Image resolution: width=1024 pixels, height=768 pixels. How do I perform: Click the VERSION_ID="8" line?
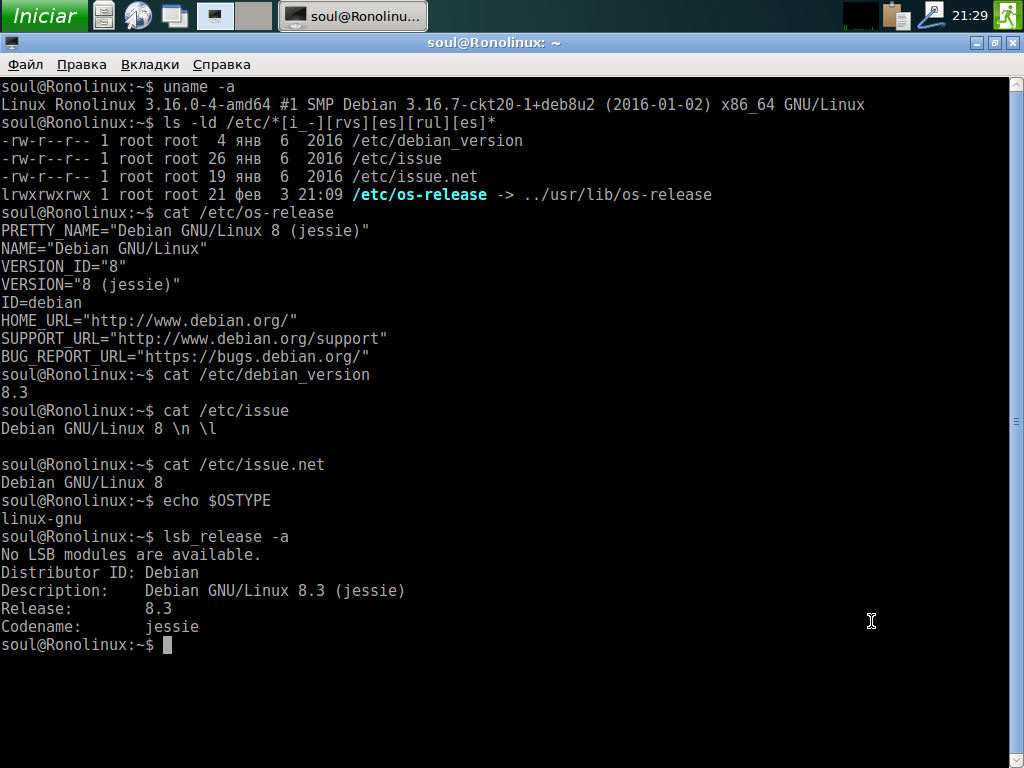pos(63,266)
